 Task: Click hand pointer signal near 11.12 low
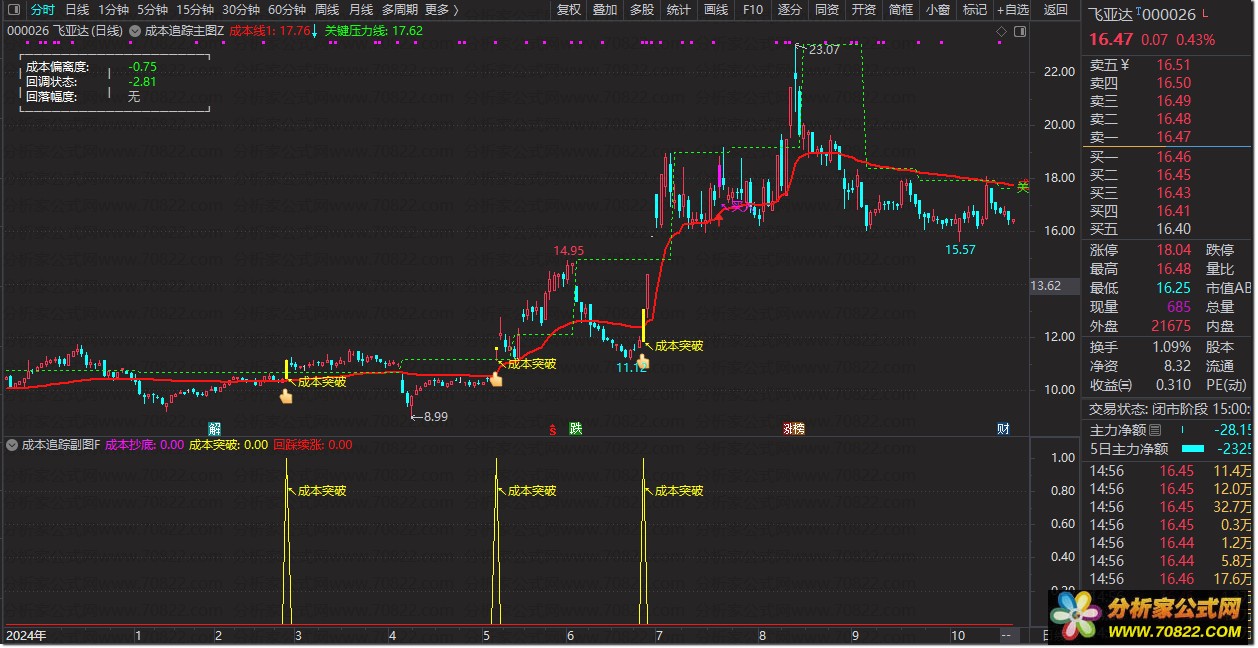643,360
